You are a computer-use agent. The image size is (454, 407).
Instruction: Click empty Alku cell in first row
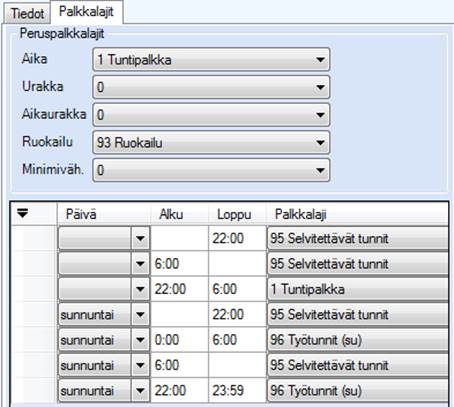click(x=180, y=238)
